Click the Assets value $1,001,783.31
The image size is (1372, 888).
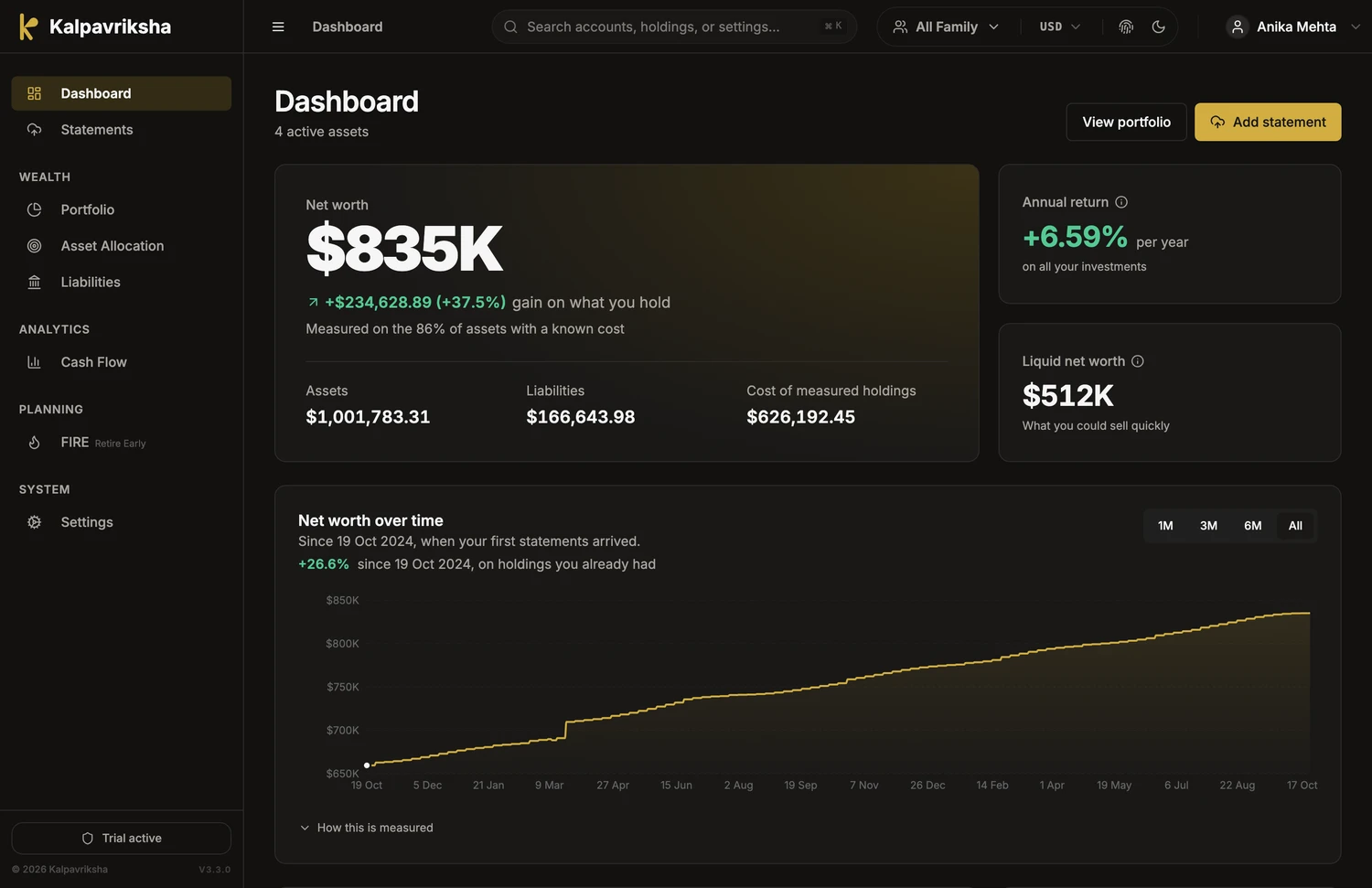(368, 417)
